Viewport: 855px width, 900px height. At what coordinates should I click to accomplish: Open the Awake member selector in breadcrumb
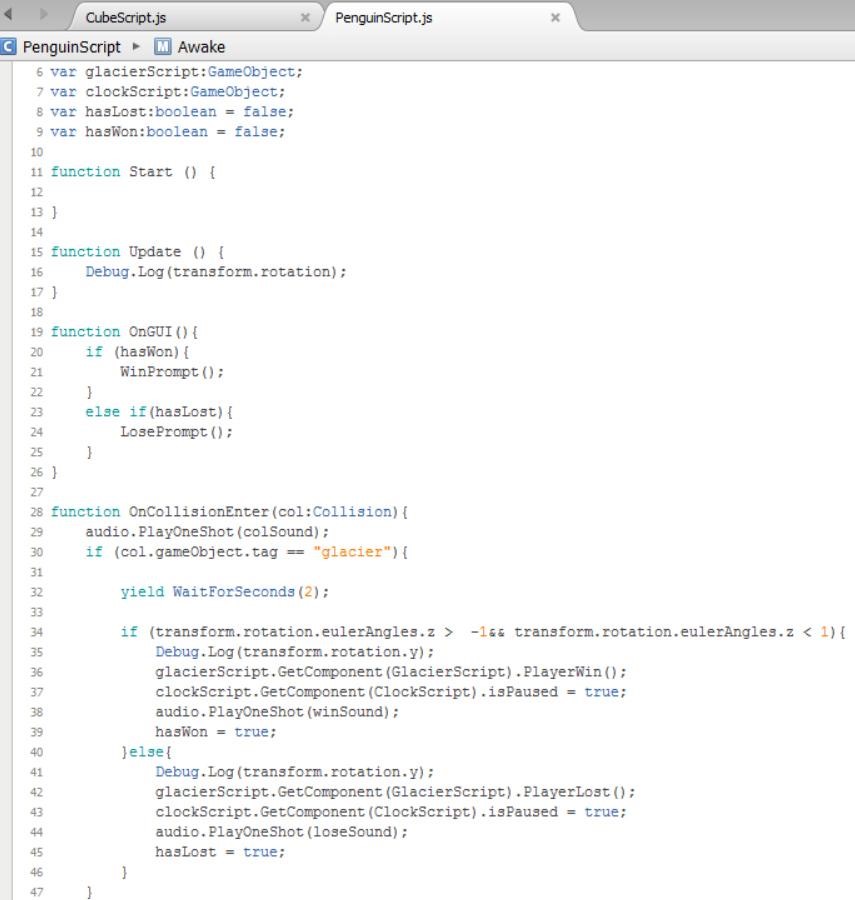tap(201, 47)
